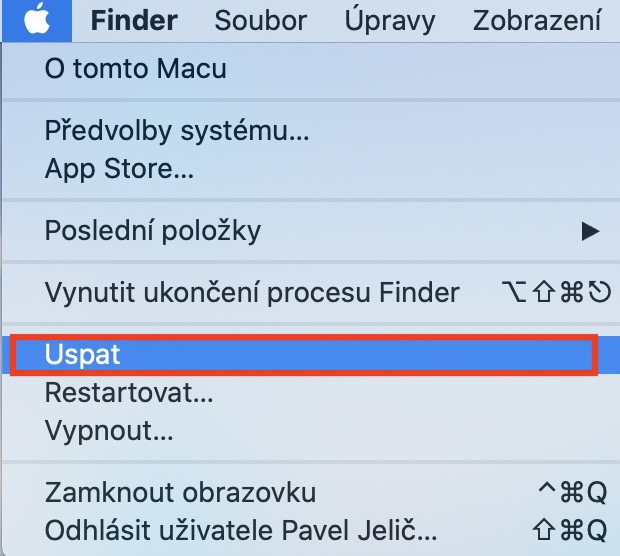Open the Finder application menu
The width and height of the screenshot is (620, 556).
tap(134, 20)
